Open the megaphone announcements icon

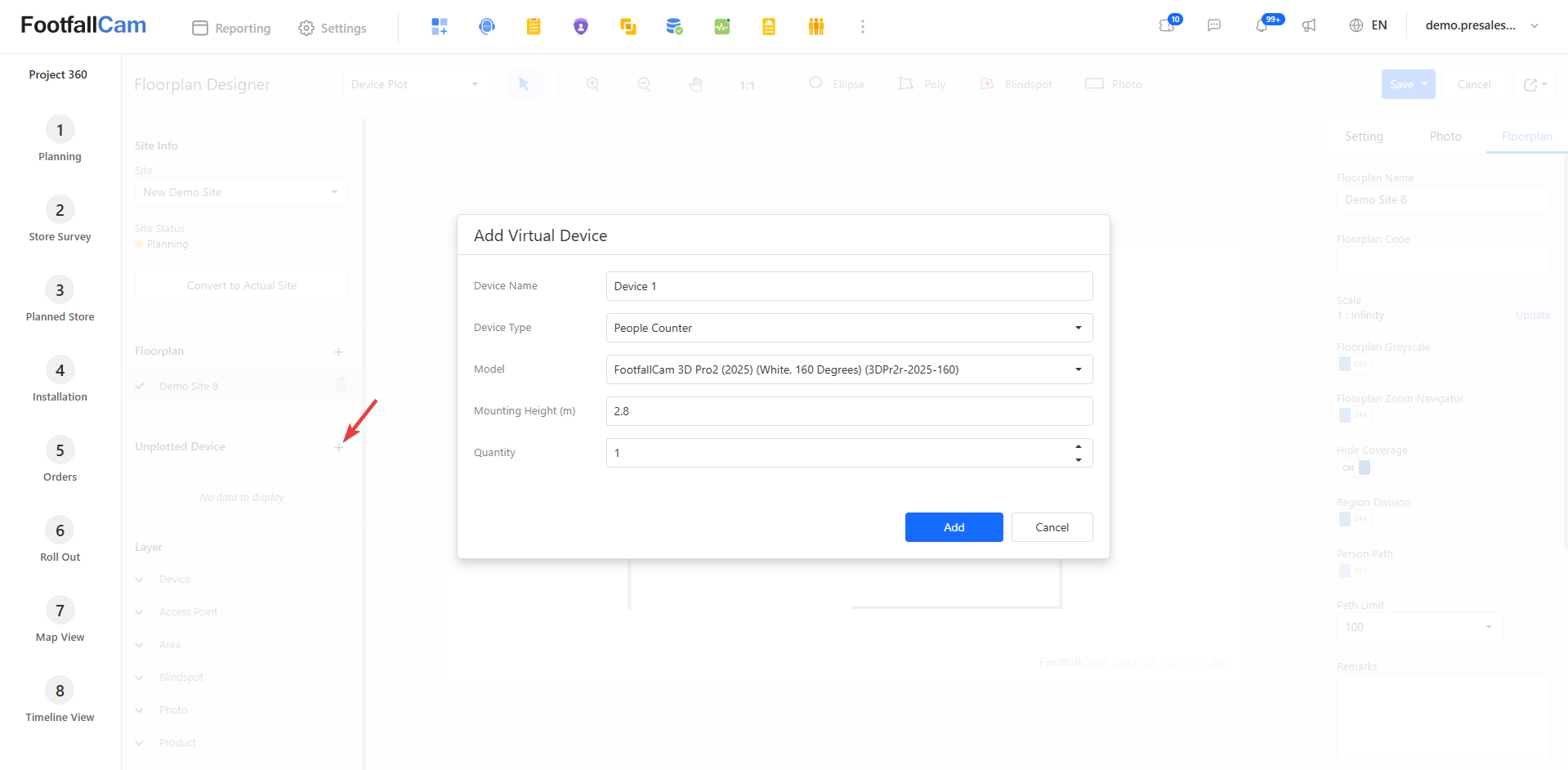(1309, 25)
